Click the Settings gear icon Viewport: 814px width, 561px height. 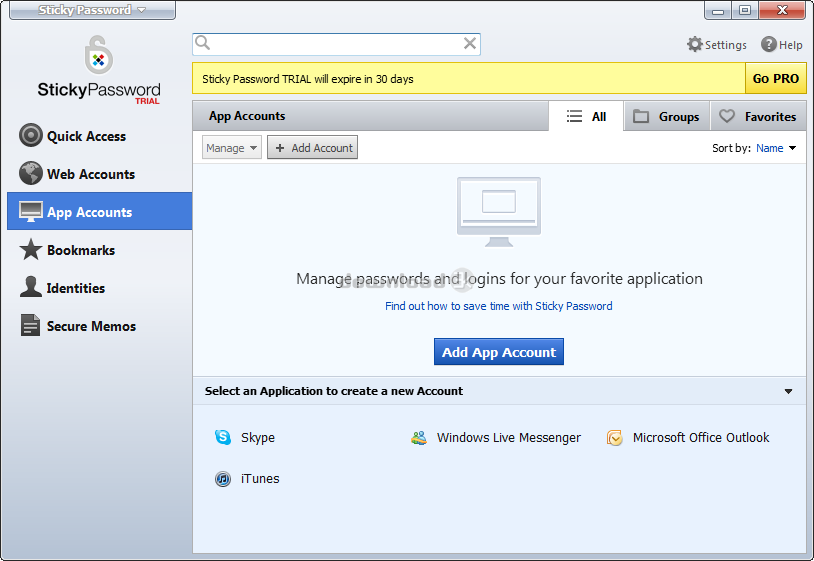click(695, 45)
